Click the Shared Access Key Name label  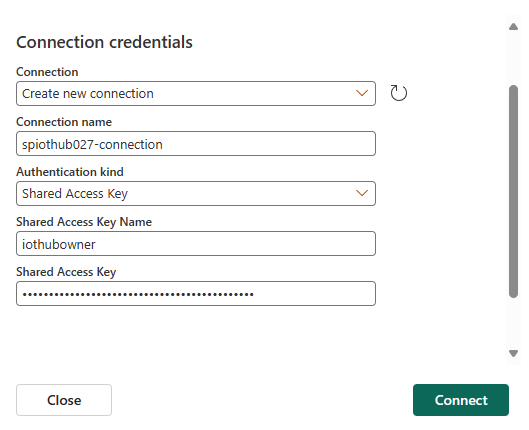(84, 222)
